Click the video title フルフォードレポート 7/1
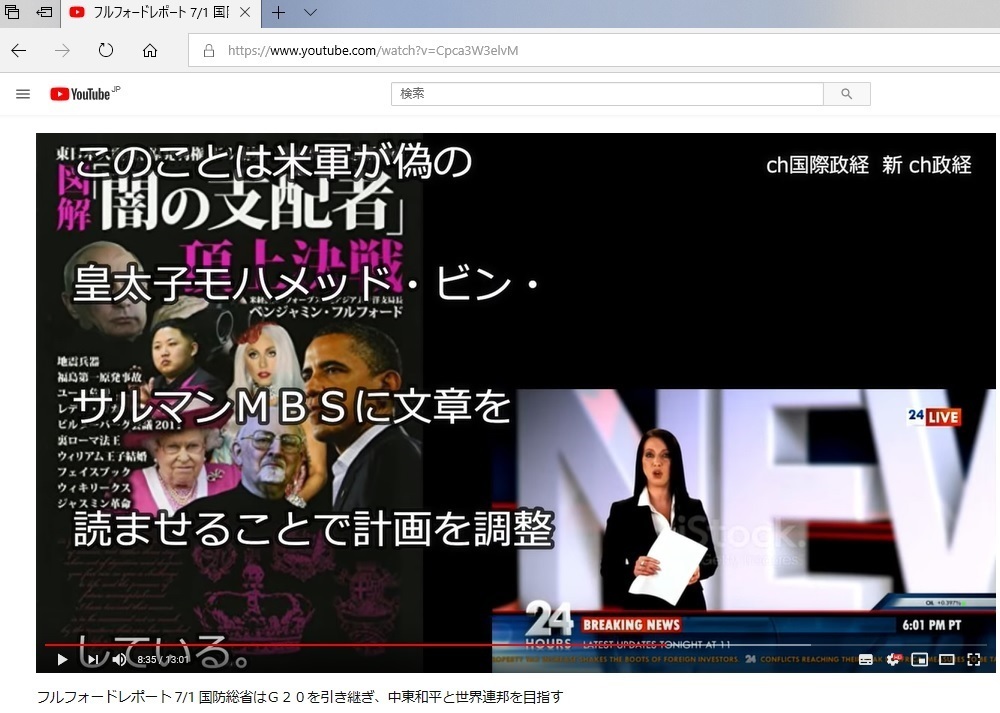 pos(300,696)
